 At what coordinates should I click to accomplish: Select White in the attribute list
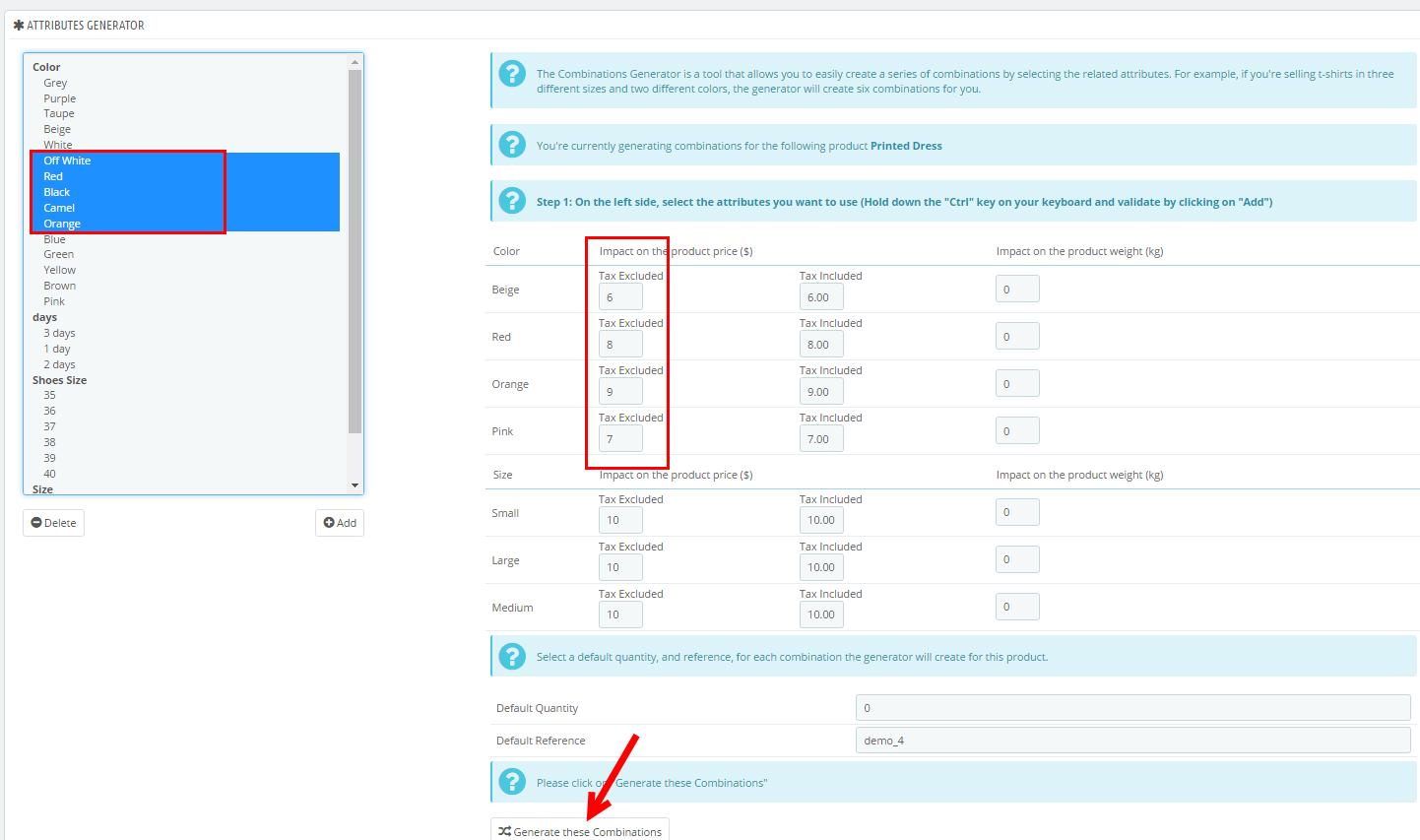57,145
